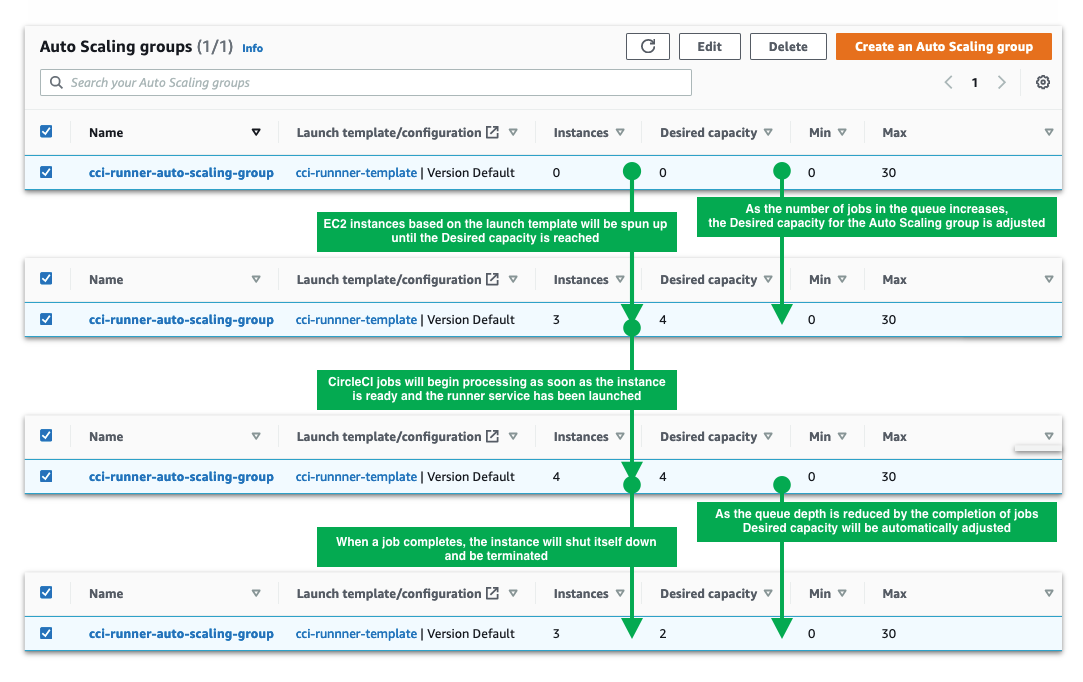Click the magnifier icon in the search bar
The height and width of the screenshot is (682, 1083).
pyautogui.click(x=56, y=82)
